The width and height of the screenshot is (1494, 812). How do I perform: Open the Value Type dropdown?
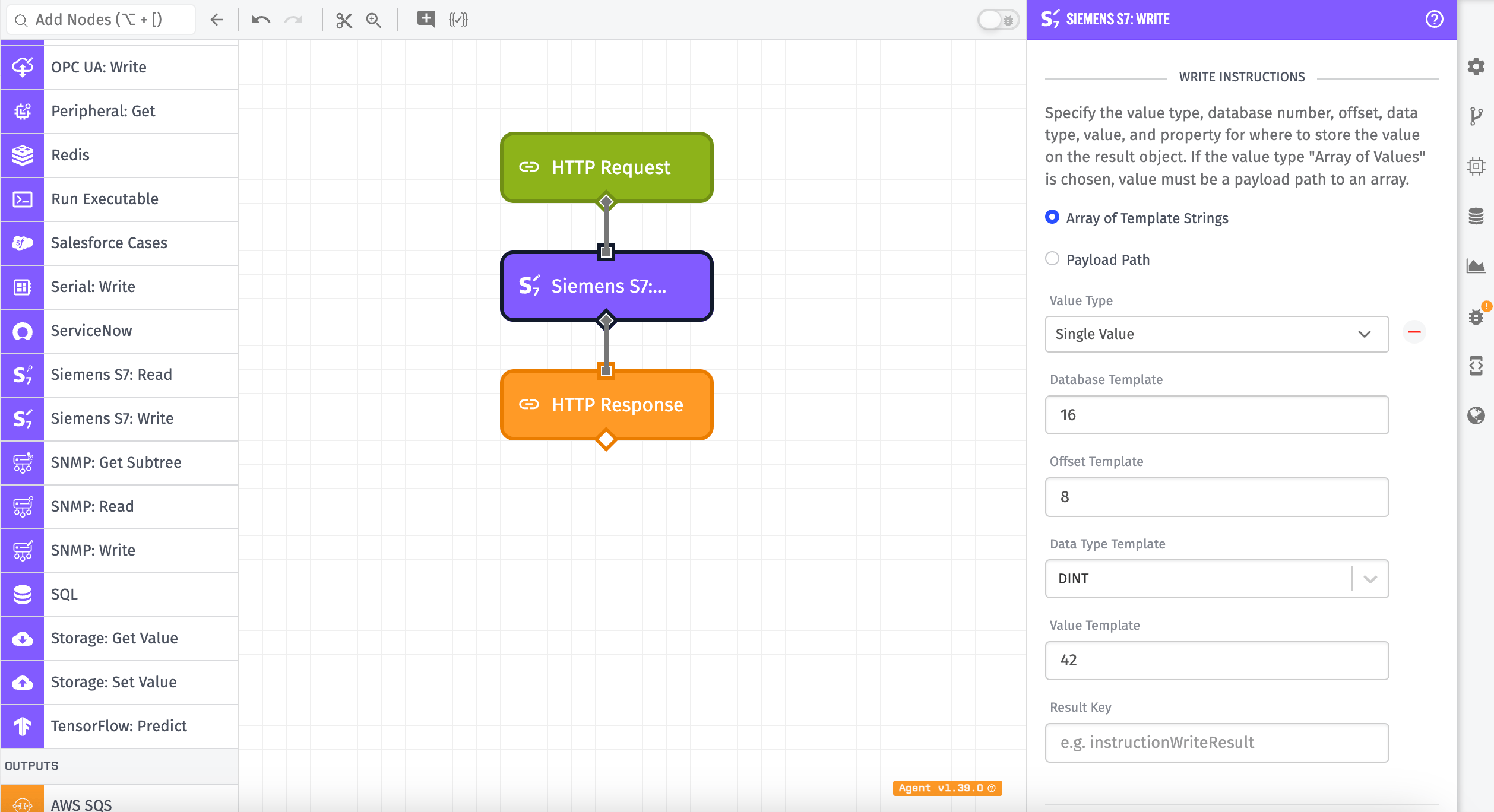pyautogui.click(x=1217, y=334)
